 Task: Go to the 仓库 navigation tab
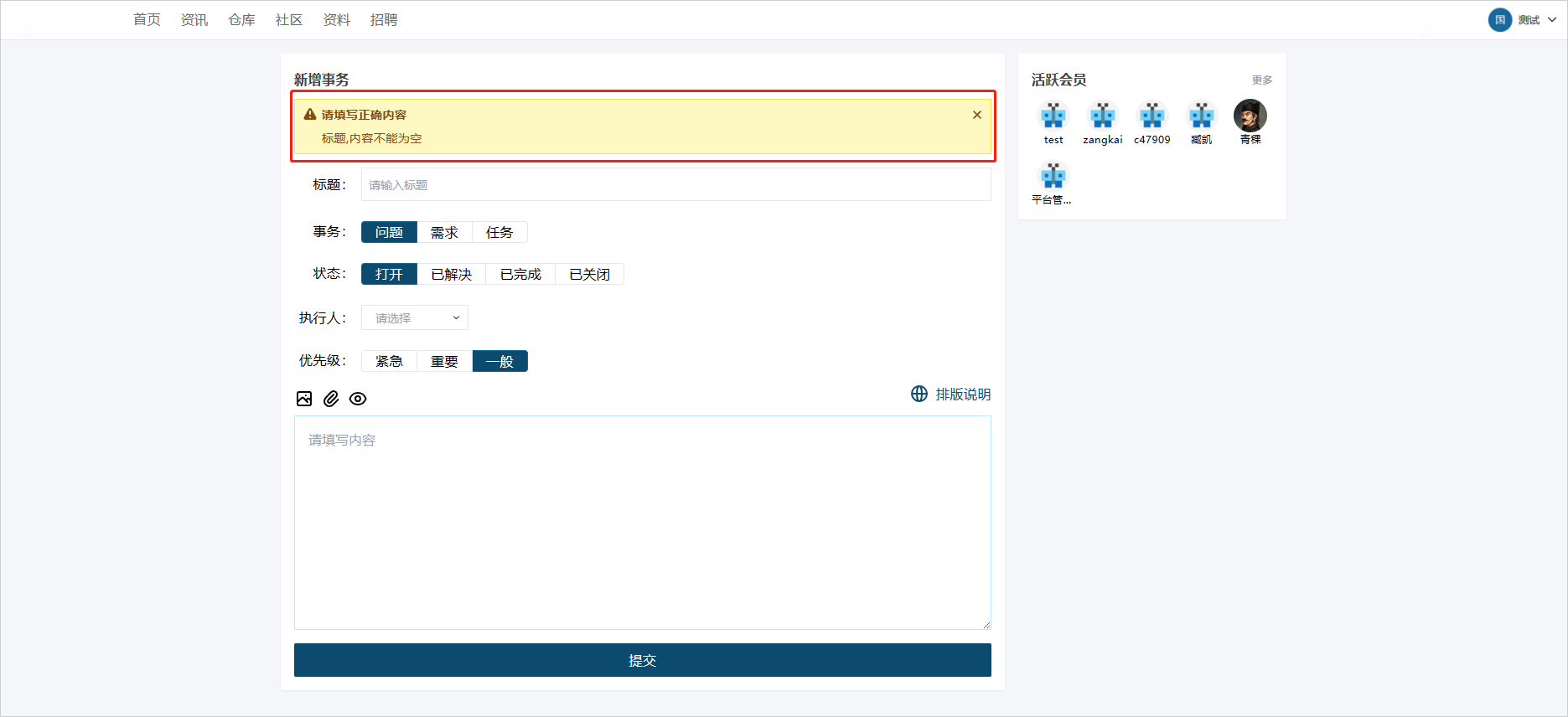(241, 20)
